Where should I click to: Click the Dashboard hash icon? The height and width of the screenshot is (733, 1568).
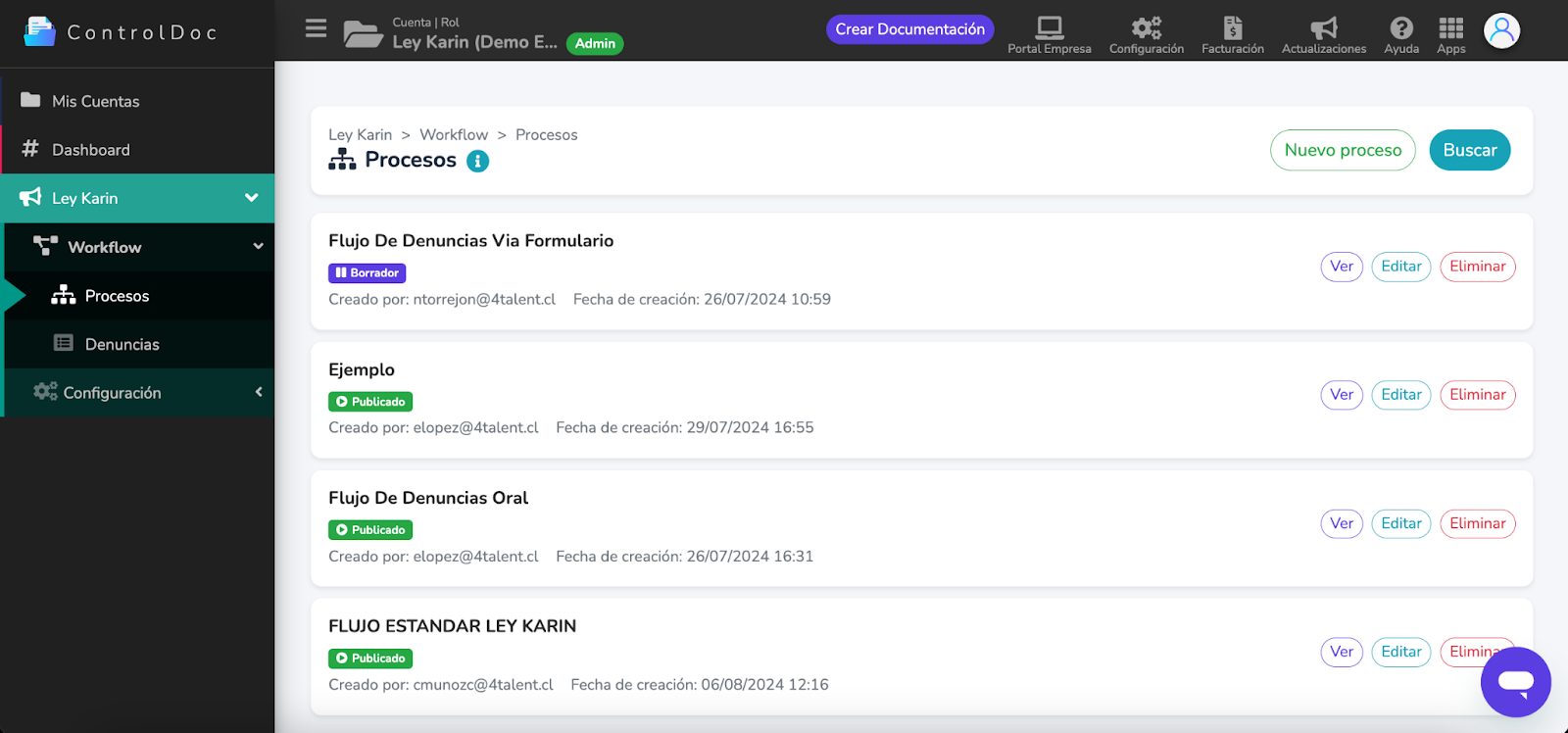click(30, 148)
